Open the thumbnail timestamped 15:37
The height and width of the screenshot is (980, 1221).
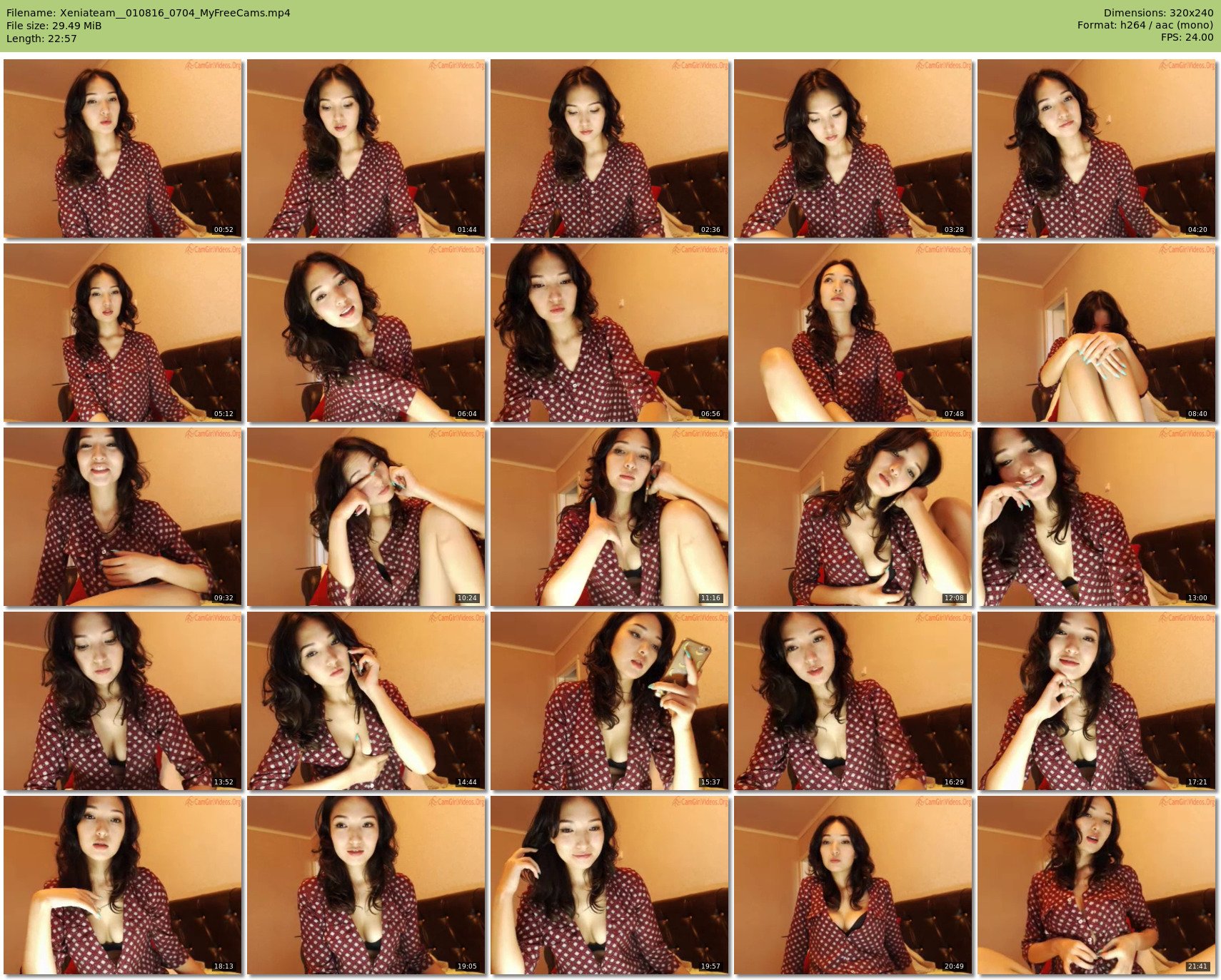tap(610, 701)
